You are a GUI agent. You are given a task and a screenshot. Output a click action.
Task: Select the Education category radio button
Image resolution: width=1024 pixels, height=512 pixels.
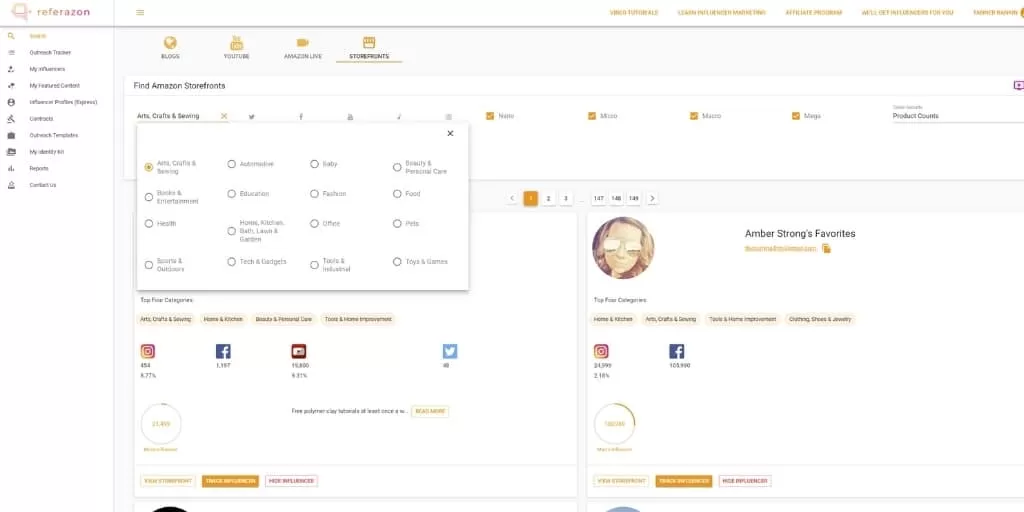pos(231,194)
